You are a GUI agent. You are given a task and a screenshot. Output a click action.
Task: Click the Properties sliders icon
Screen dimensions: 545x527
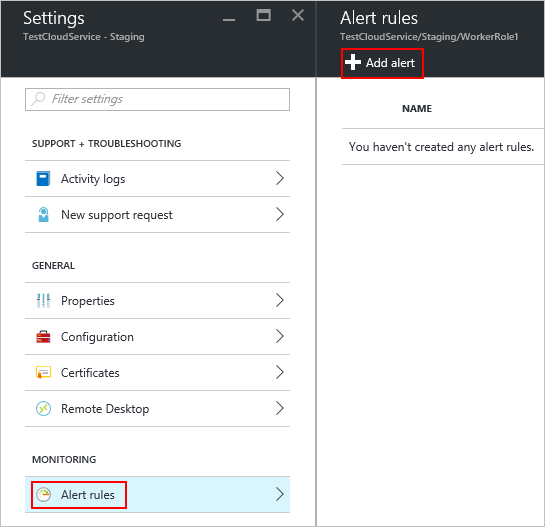[x=43, y=301]
